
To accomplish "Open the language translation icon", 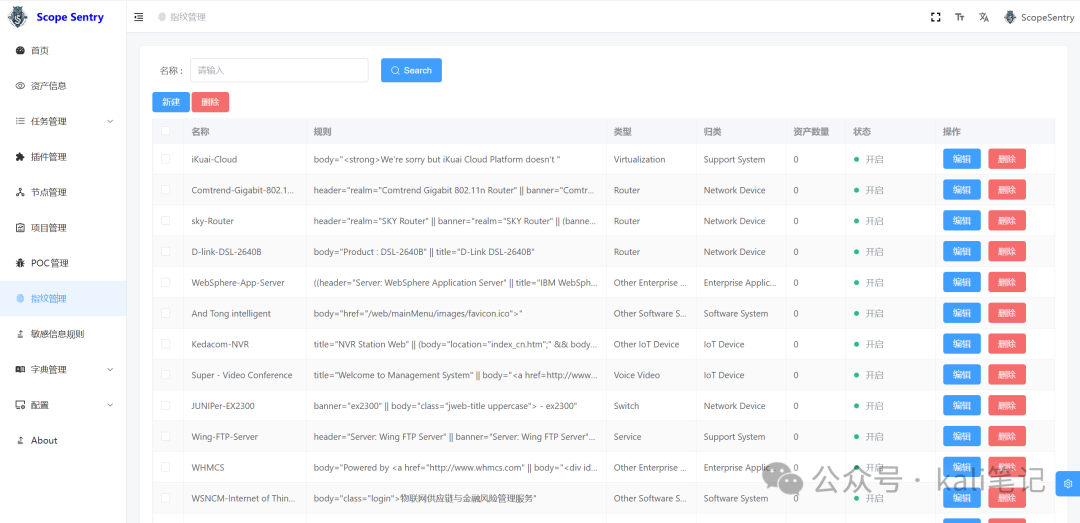I will coord(984,17).
